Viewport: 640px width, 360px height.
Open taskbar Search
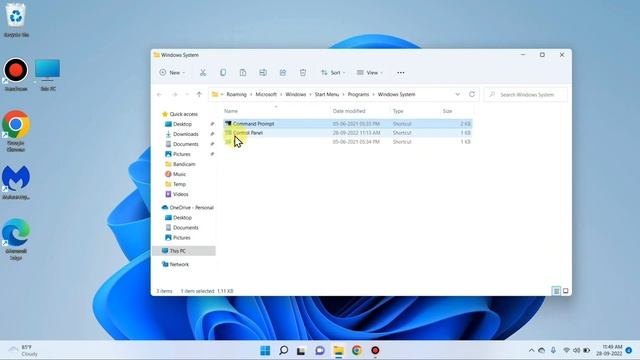click(283, 351)
